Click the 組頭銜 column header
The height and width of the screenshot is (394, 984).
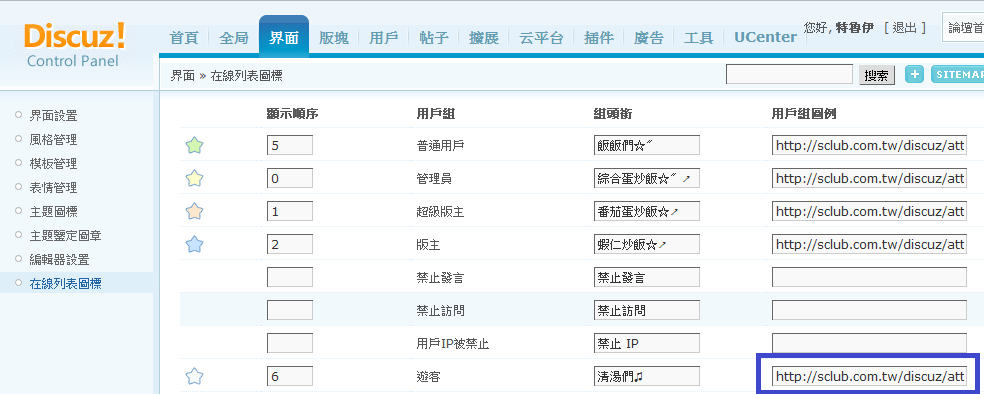coord(612,114)
